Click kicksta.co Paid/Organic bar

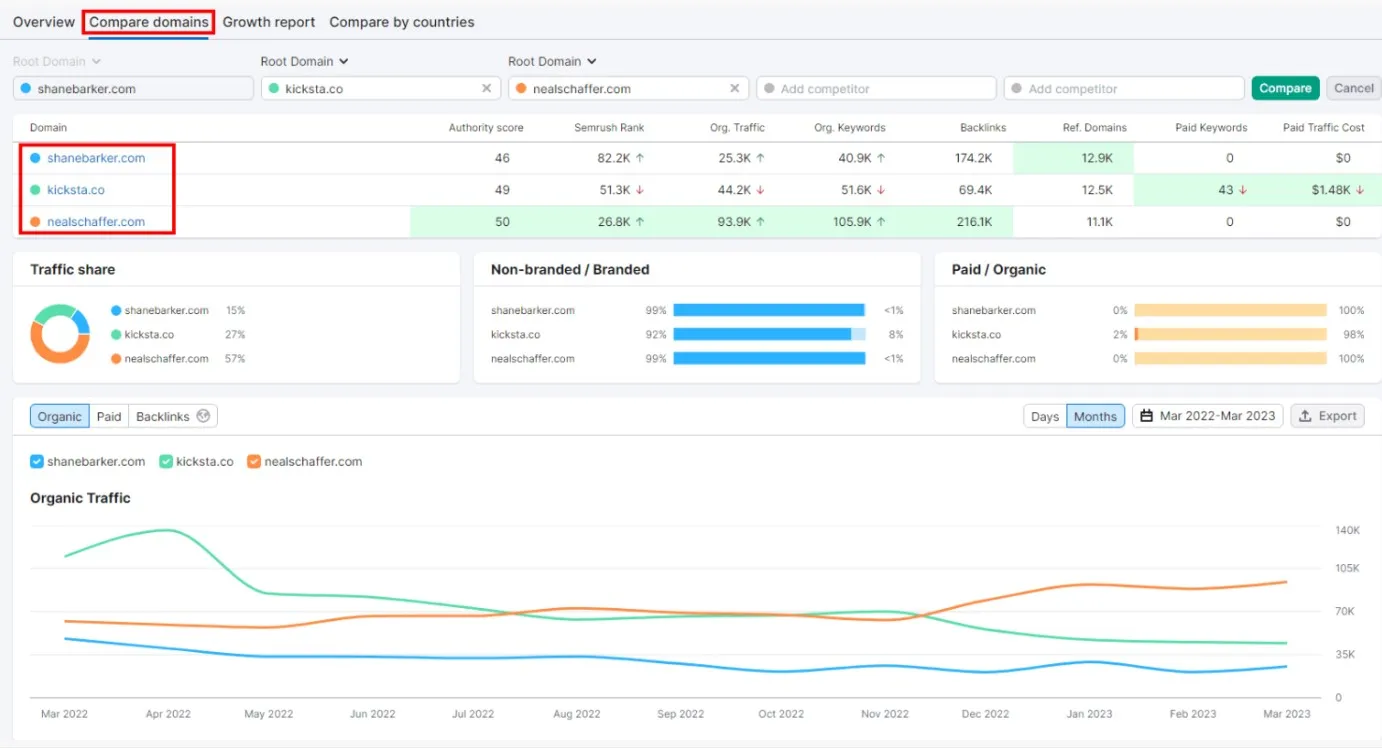tap(1230, 334)
